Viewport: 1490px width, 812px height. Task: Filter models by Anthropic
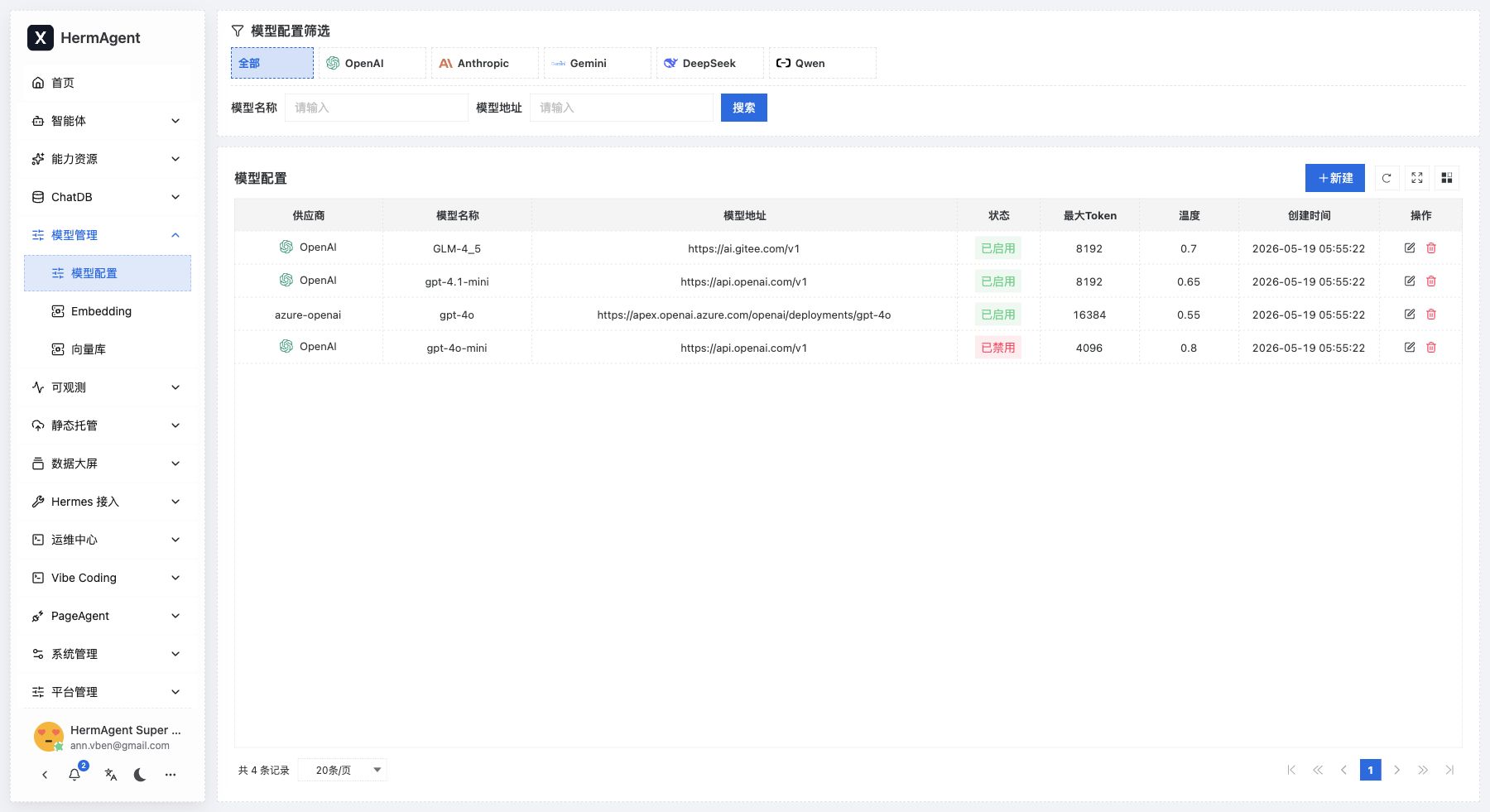485,63
